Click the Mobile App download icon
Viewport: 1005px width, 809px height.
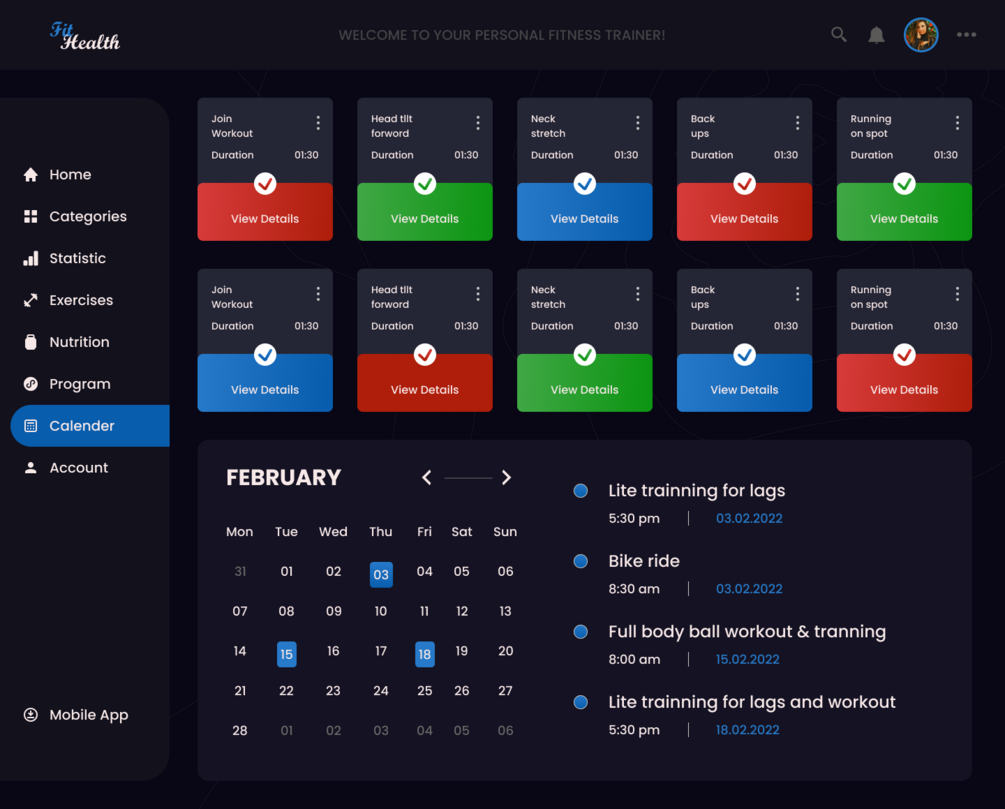point(30,714)
